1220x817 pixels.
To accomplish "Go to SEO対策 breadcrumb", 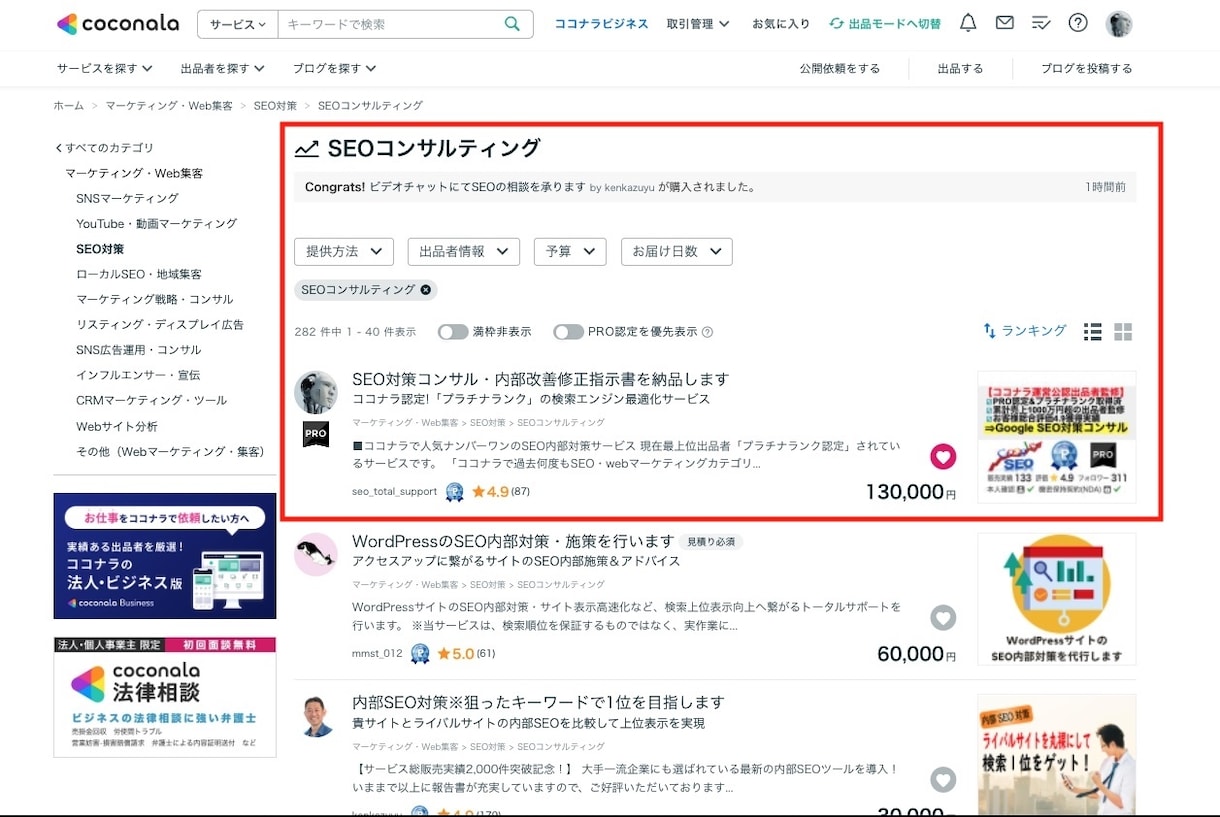I will (x=275, y=105).
